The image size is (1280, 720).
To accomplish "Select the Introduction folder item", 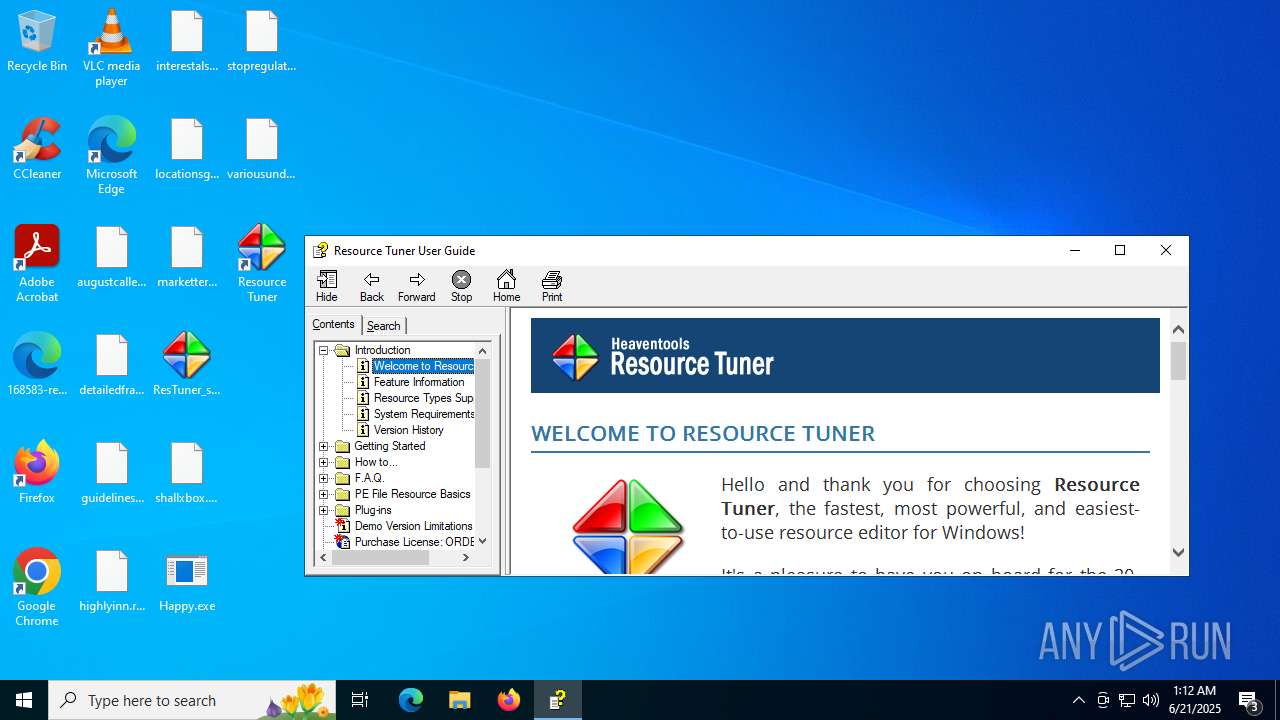I will pyautogui.click(x=382, y=350).
